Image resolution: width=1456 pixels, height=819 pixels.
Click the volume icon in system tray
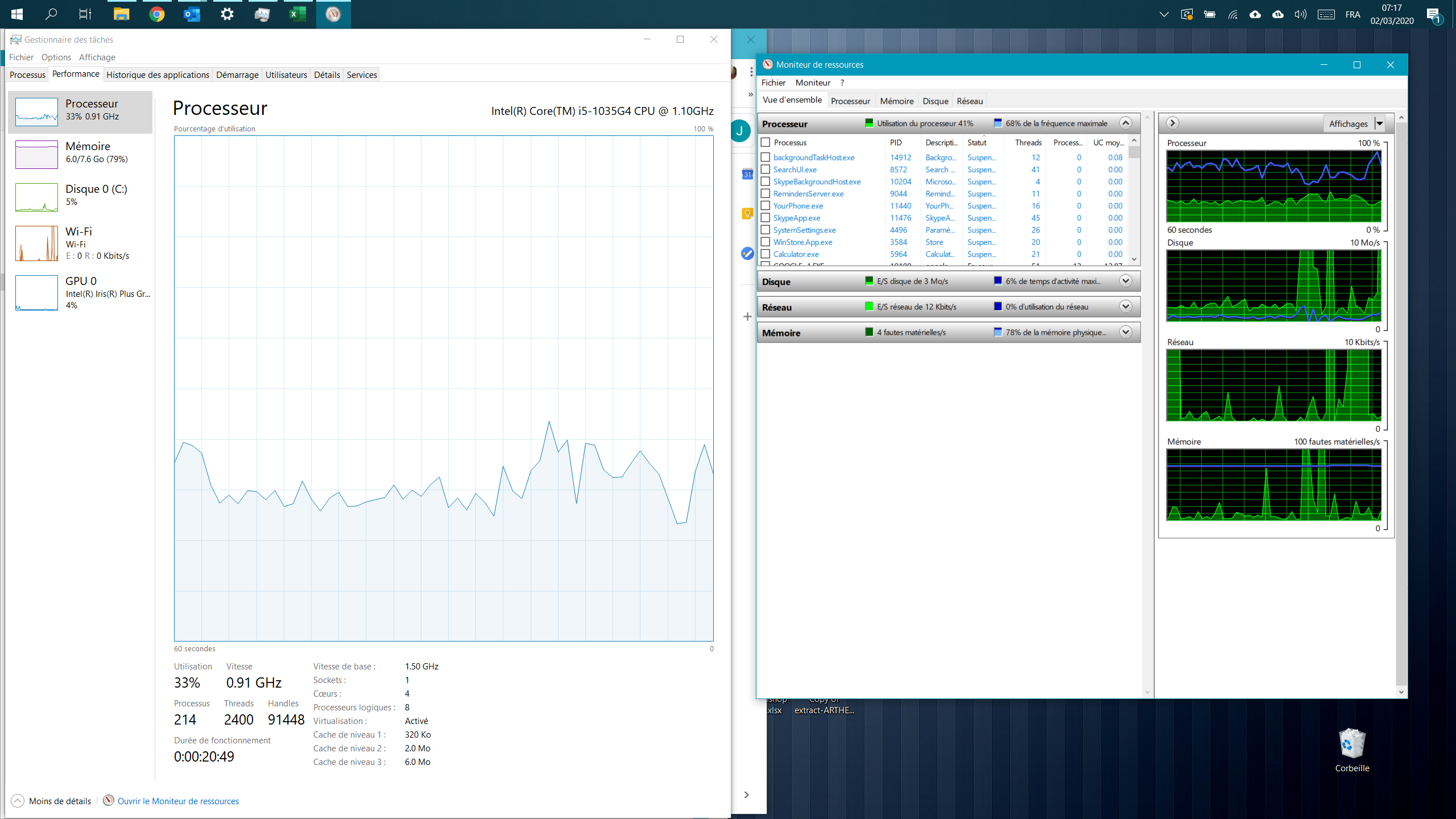point(1300,14)
